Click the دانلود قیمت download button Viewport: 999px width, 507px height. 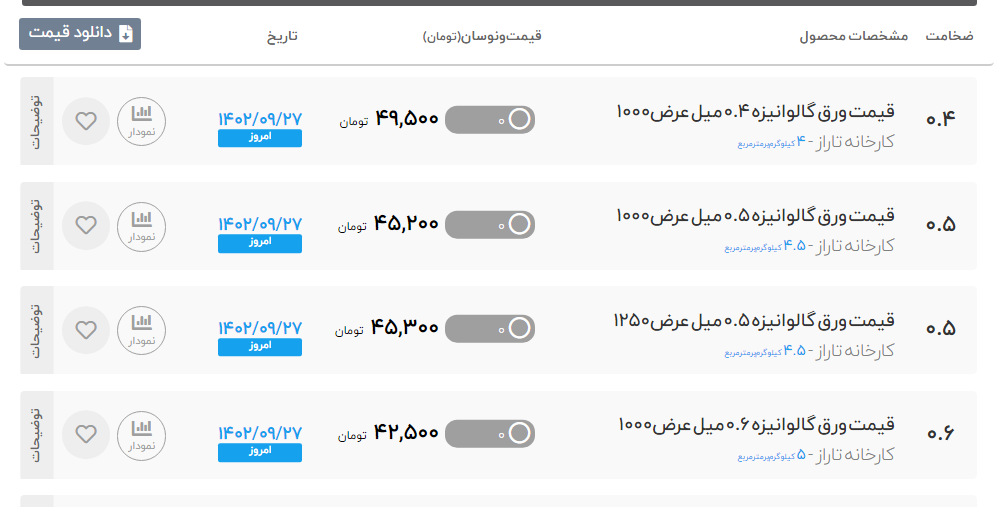80,34
